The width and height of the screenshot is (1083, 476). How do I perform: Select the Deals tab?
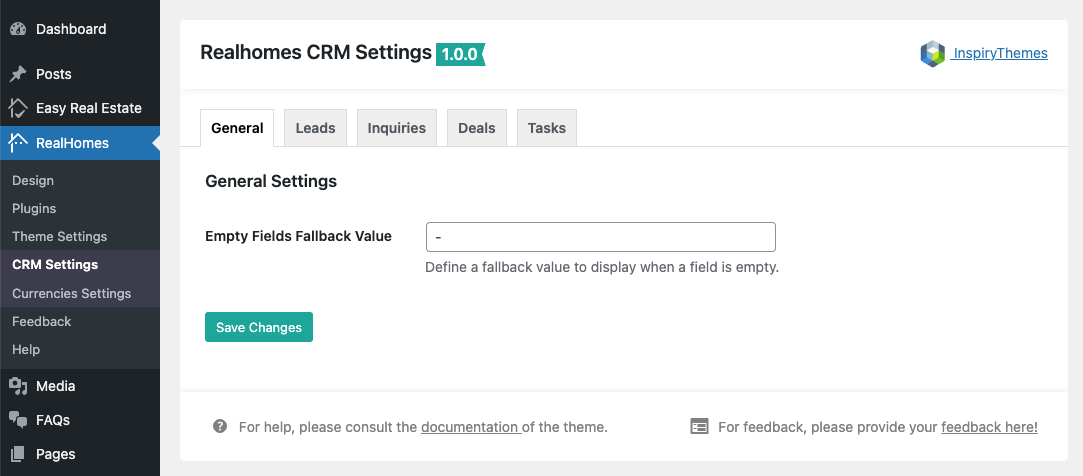(476, 128)
